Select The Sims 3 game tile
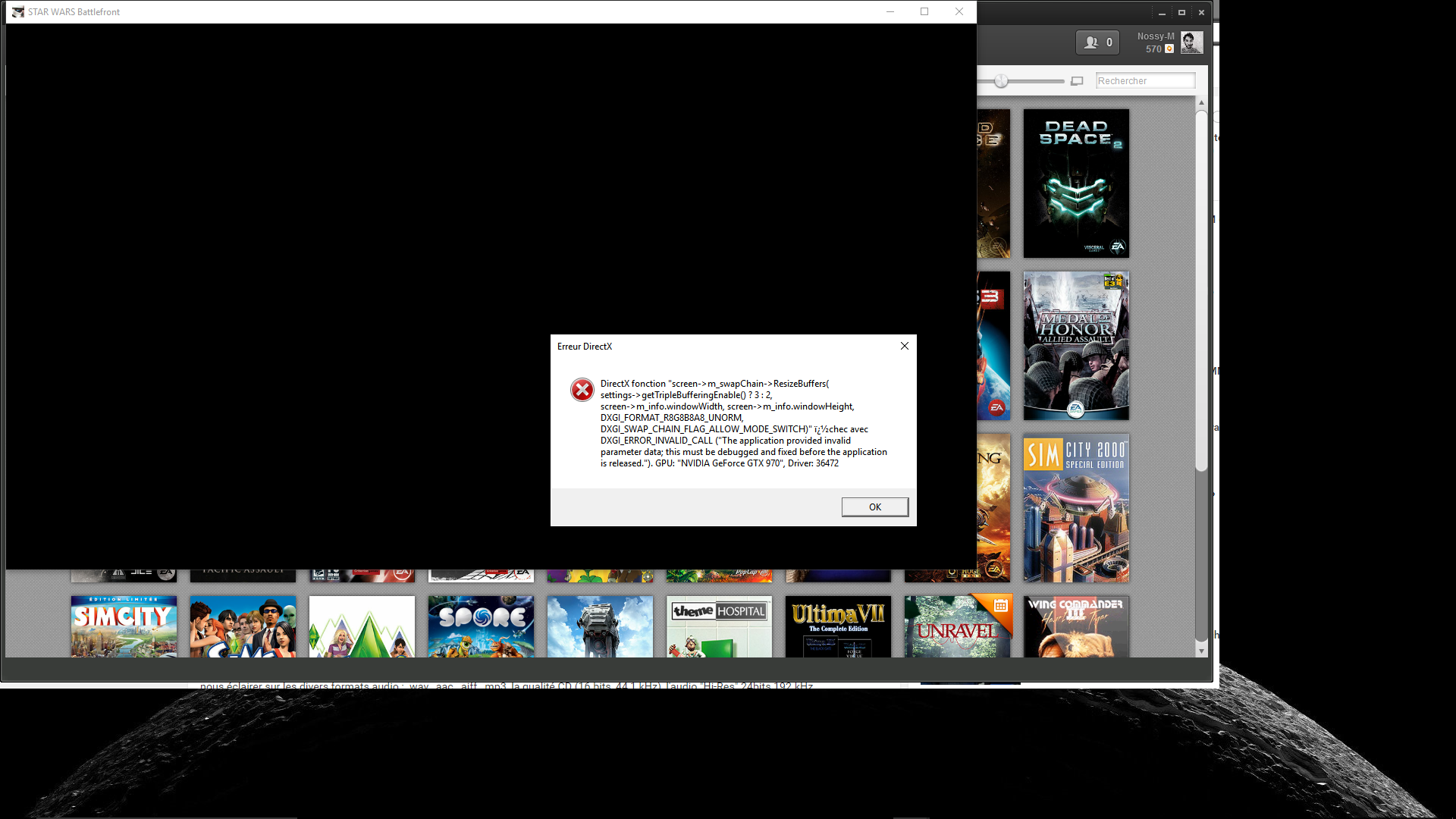This screenshot has width=1456, height=819. 362,626
